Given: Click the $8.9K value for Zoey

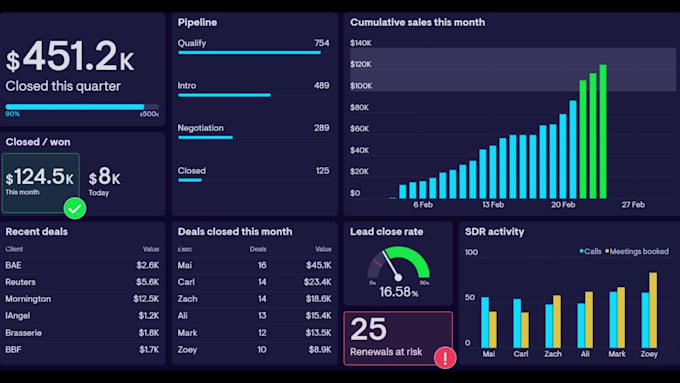Looking at the screenshot, I should coord(320,350).
